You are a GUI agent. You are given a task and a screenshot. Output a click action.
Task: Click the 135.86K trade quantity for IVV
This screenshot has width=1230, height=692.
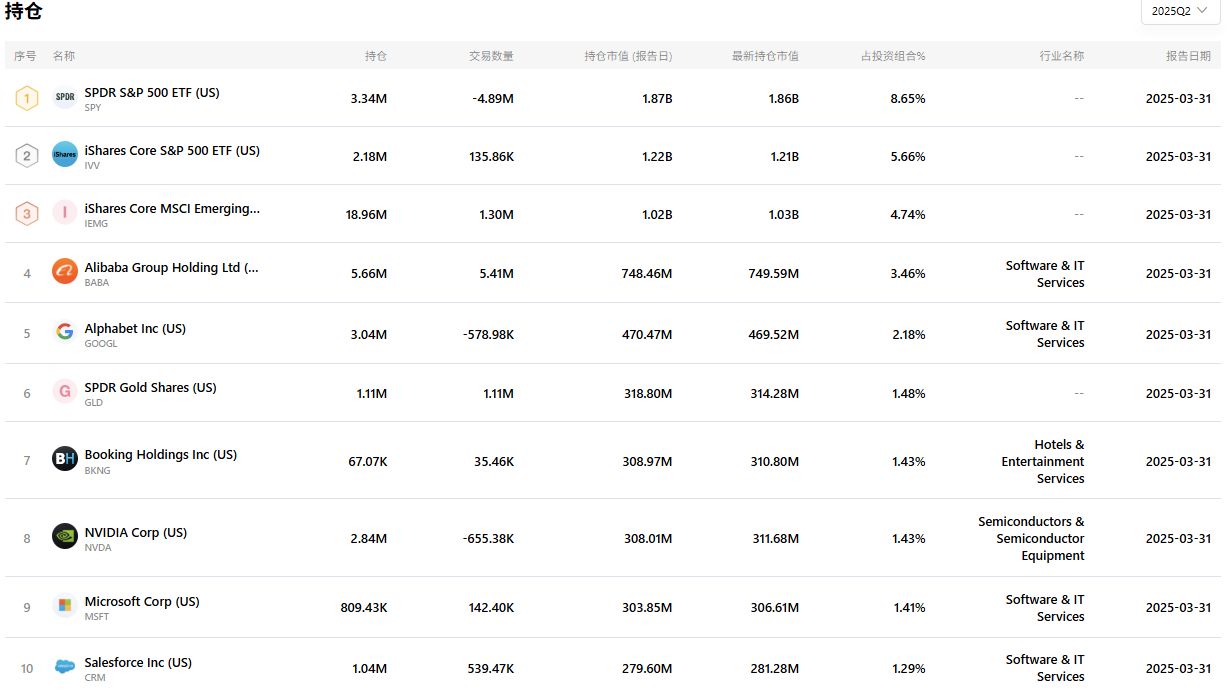click(x=491, y=157)
